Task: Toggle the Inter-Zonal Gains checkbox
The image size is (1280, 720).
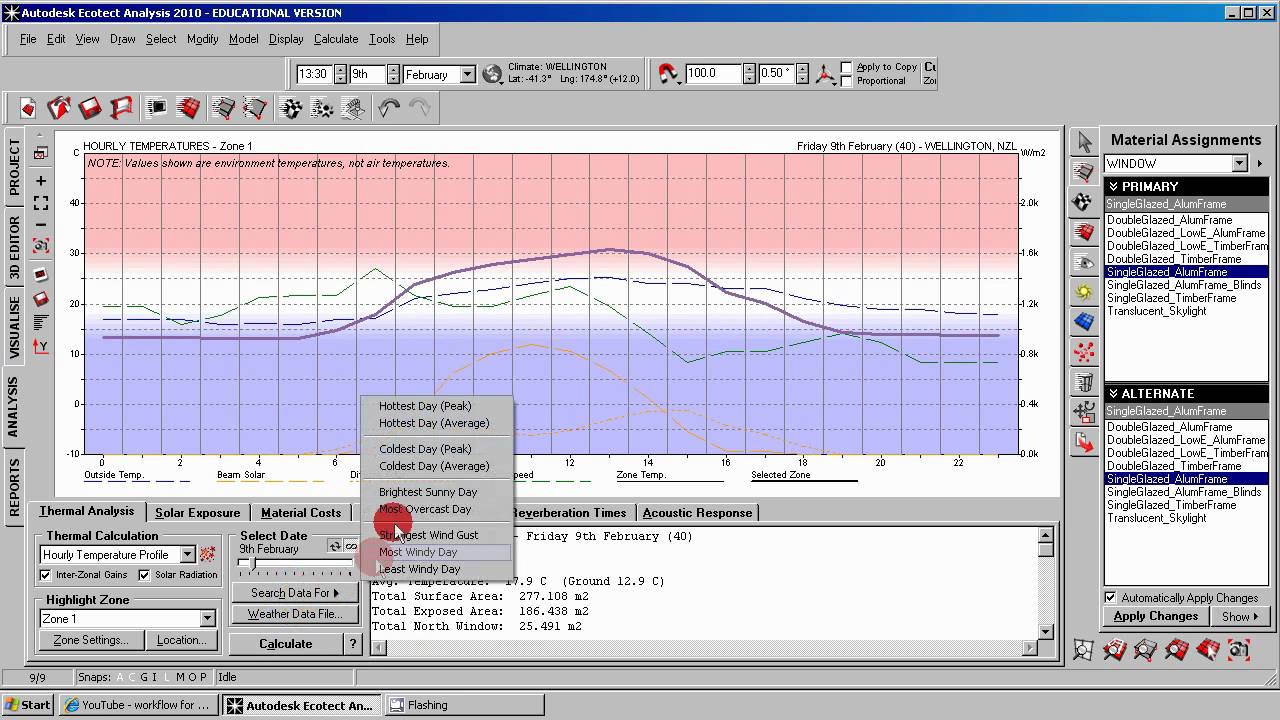Action: click(x=45, y=575)
